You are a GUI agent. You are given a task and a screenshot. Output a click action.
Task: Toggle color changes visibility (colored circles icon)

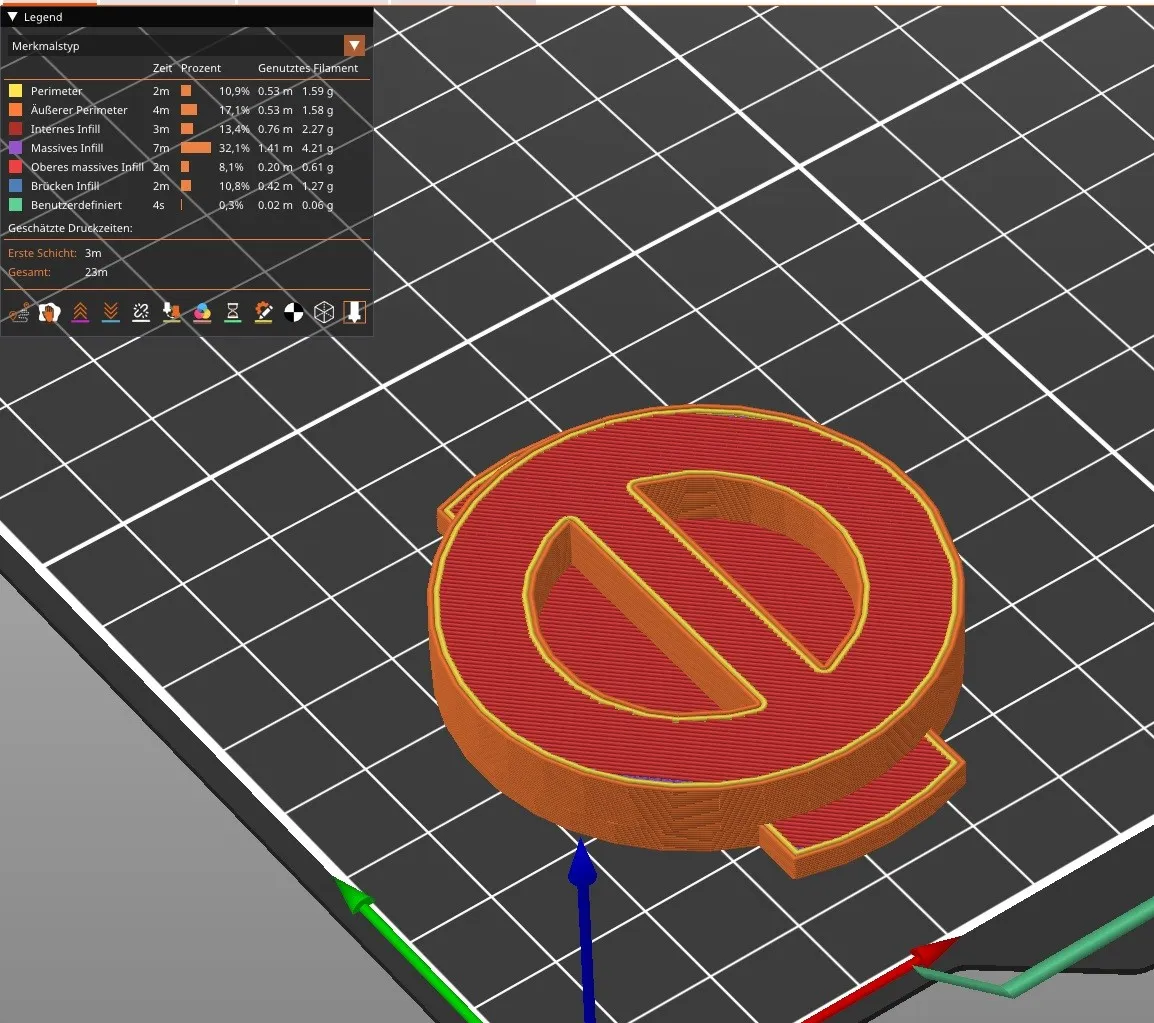tap(202, 313)
